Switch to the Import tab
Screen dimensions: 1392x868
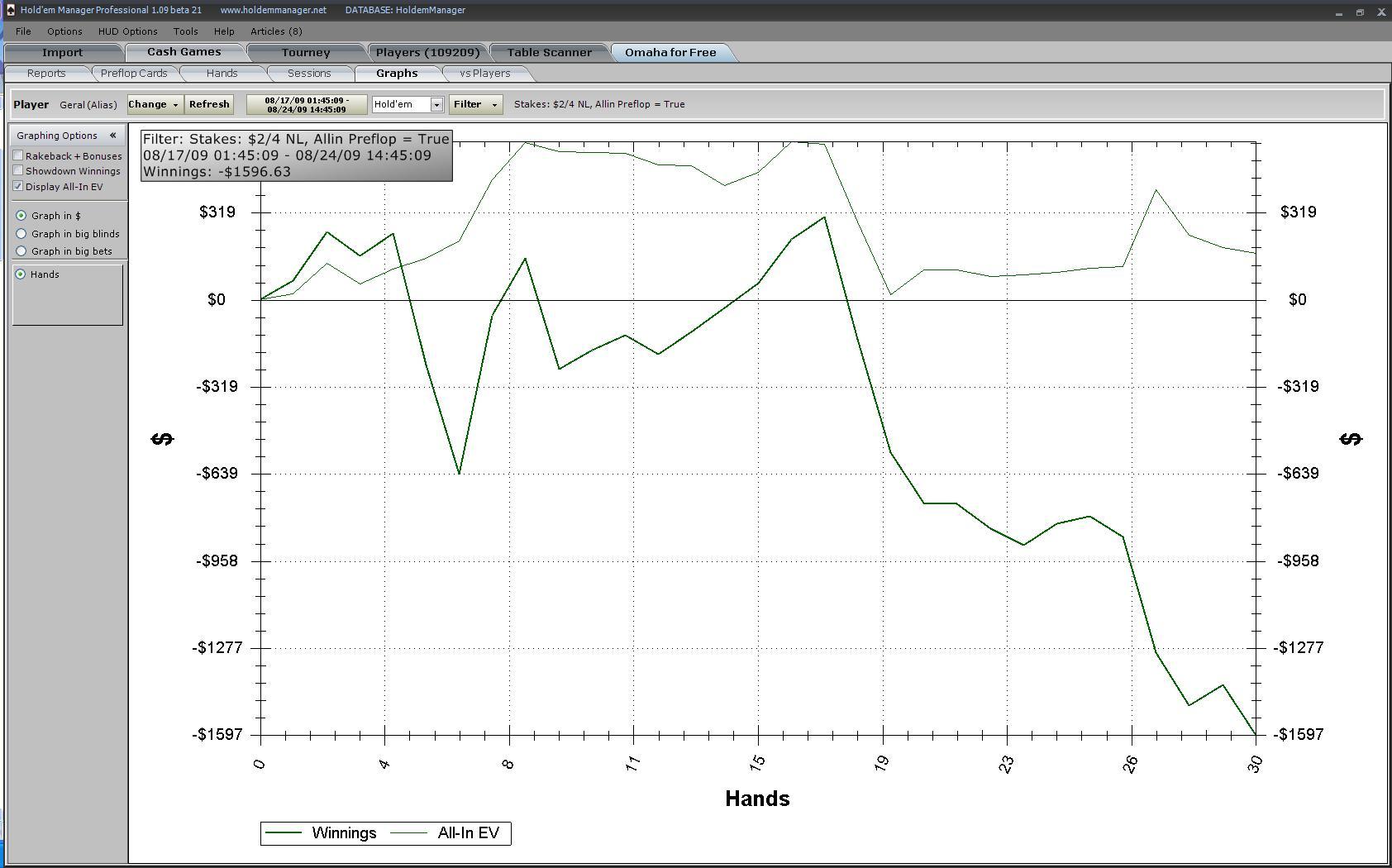pyautogui.click(x=63, y=52)
